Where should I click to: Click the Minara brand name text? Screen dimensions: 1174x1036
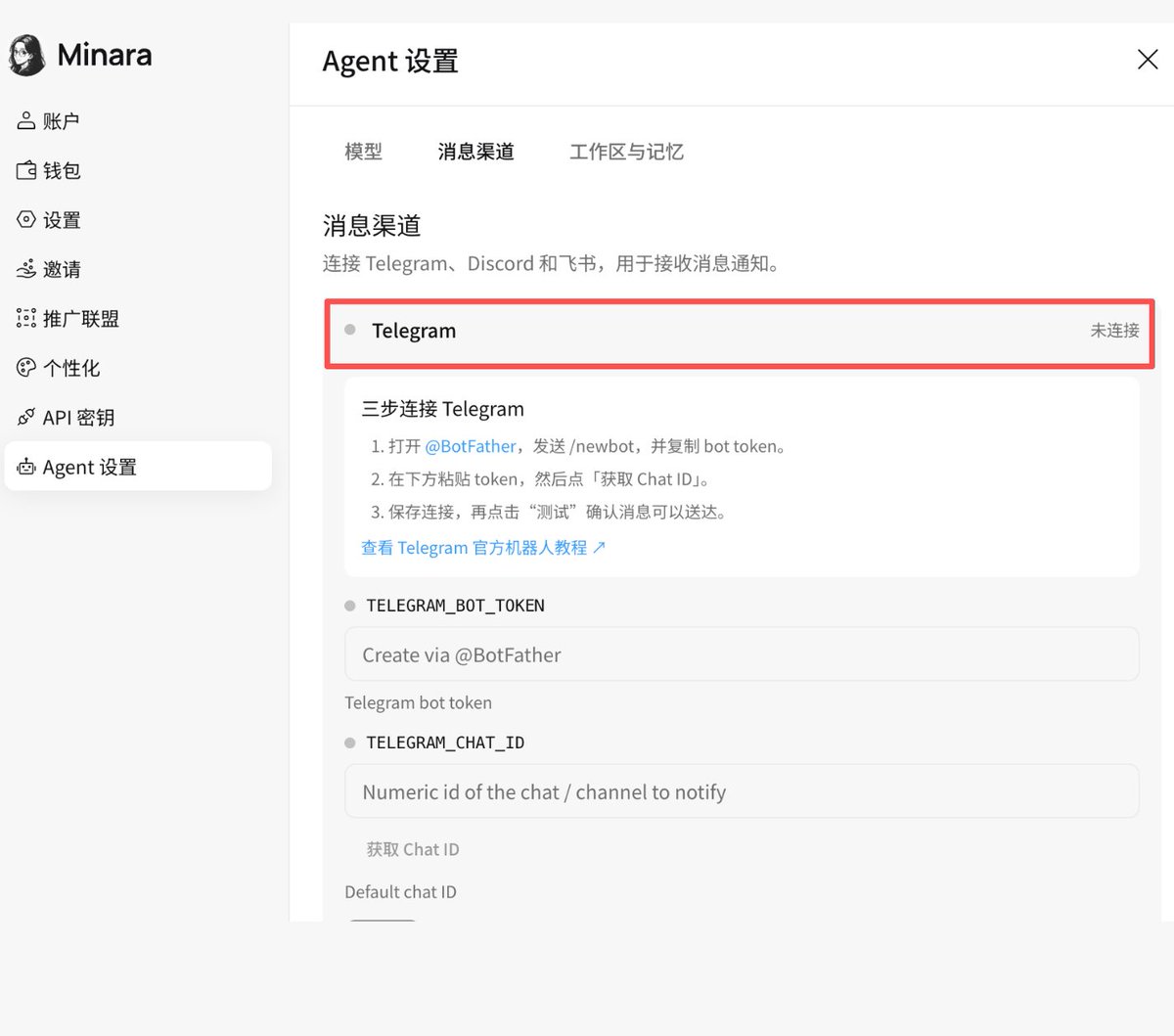point(105,55)
